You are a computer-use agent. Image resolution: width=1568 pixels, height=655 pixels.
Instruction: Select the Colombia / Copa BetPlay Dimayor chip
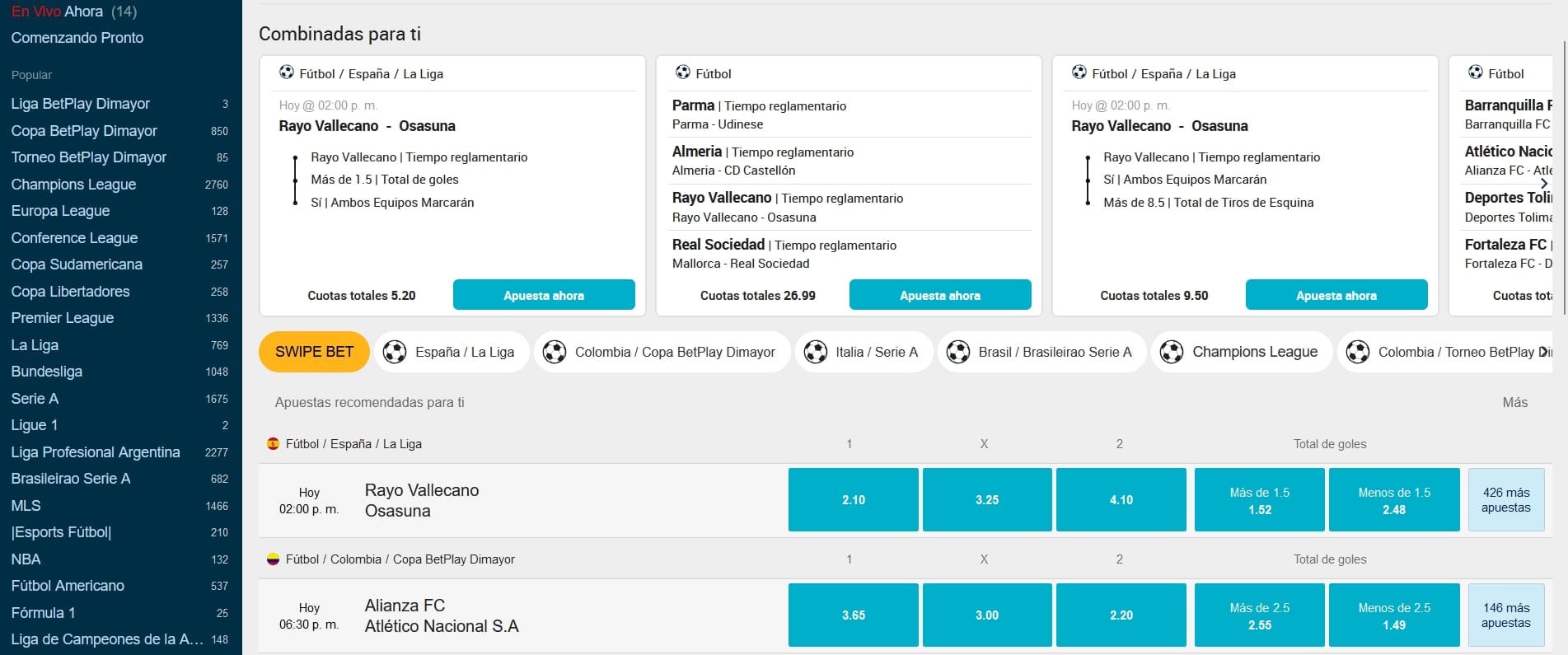[662, 352]
